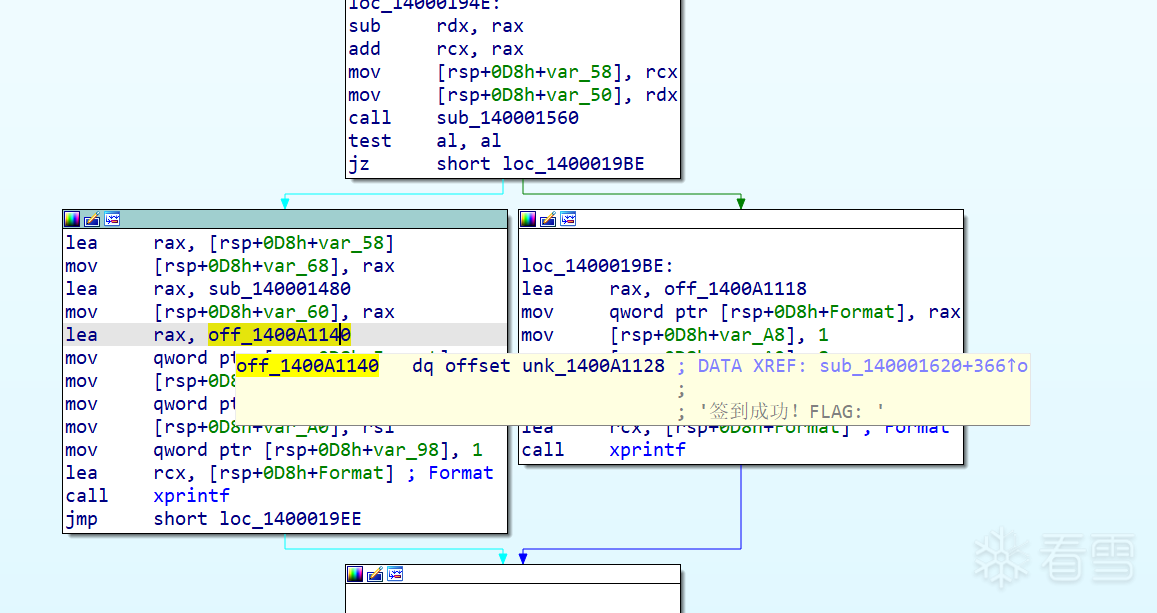
Task: Click the title bar of the loc_1400019BE node
Action: (741, 219)
